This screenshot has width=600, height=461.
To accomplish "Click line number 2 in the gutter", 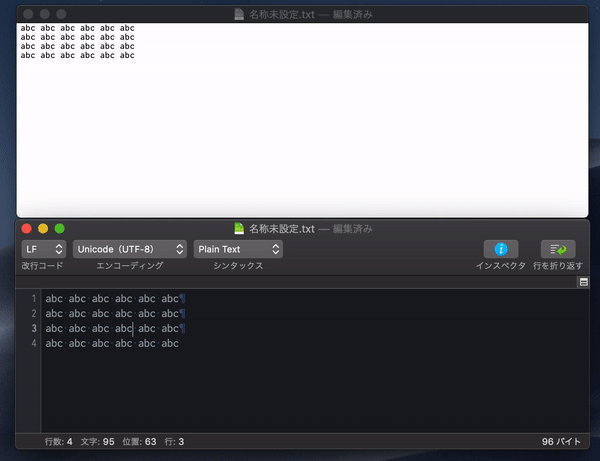I will click(x=34, y=313).
